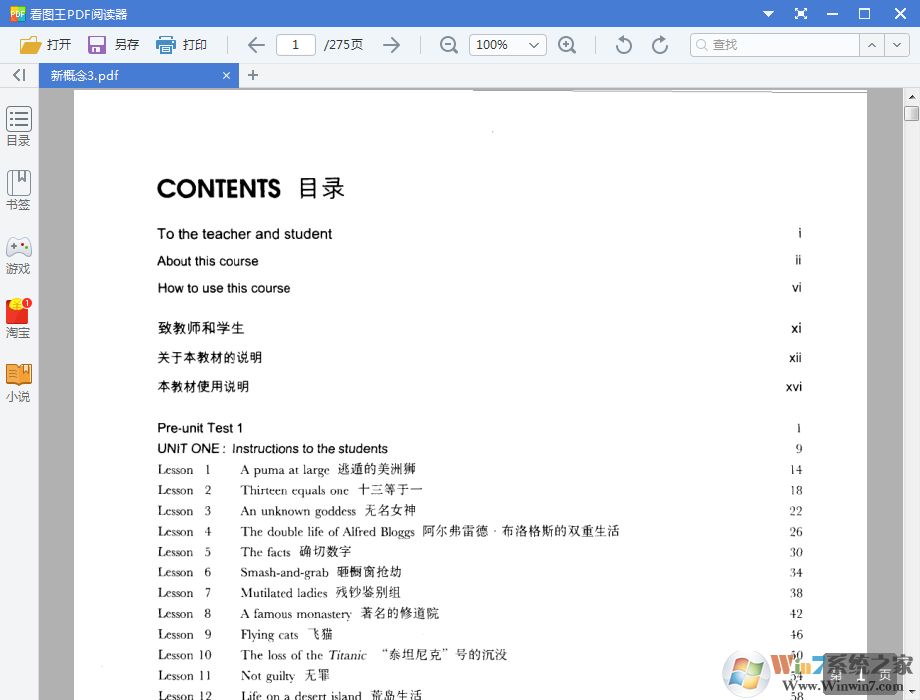The width and height of the screenshot is (920, 700).
Task: Zoom in with plus magnifier icon
Action: tap(567, 45)
